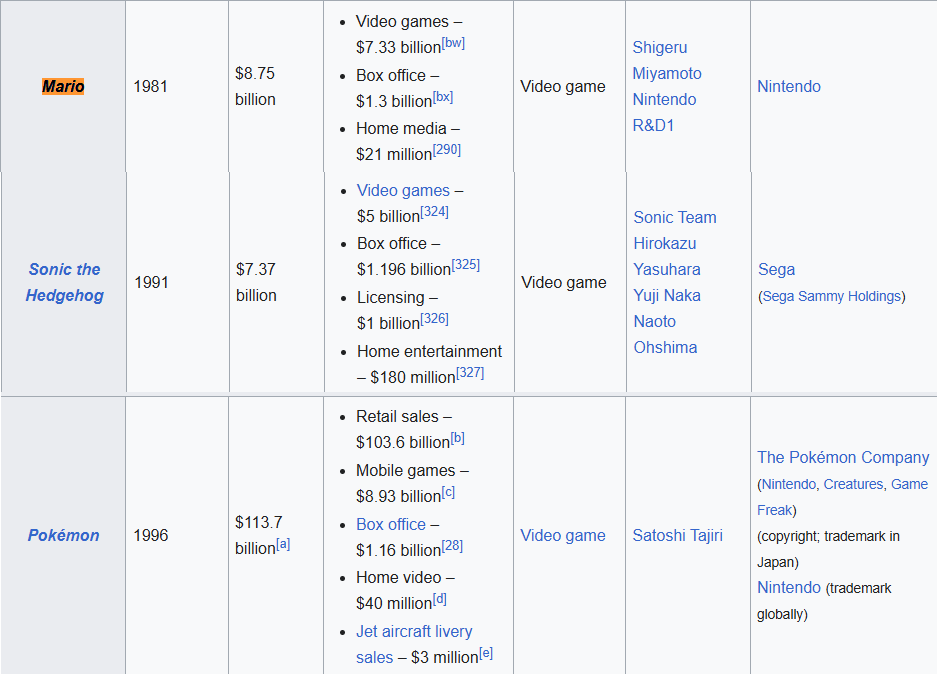Click citation [326] for Licensing
This screenshot has height=674, width=937.
click(434, 318)
